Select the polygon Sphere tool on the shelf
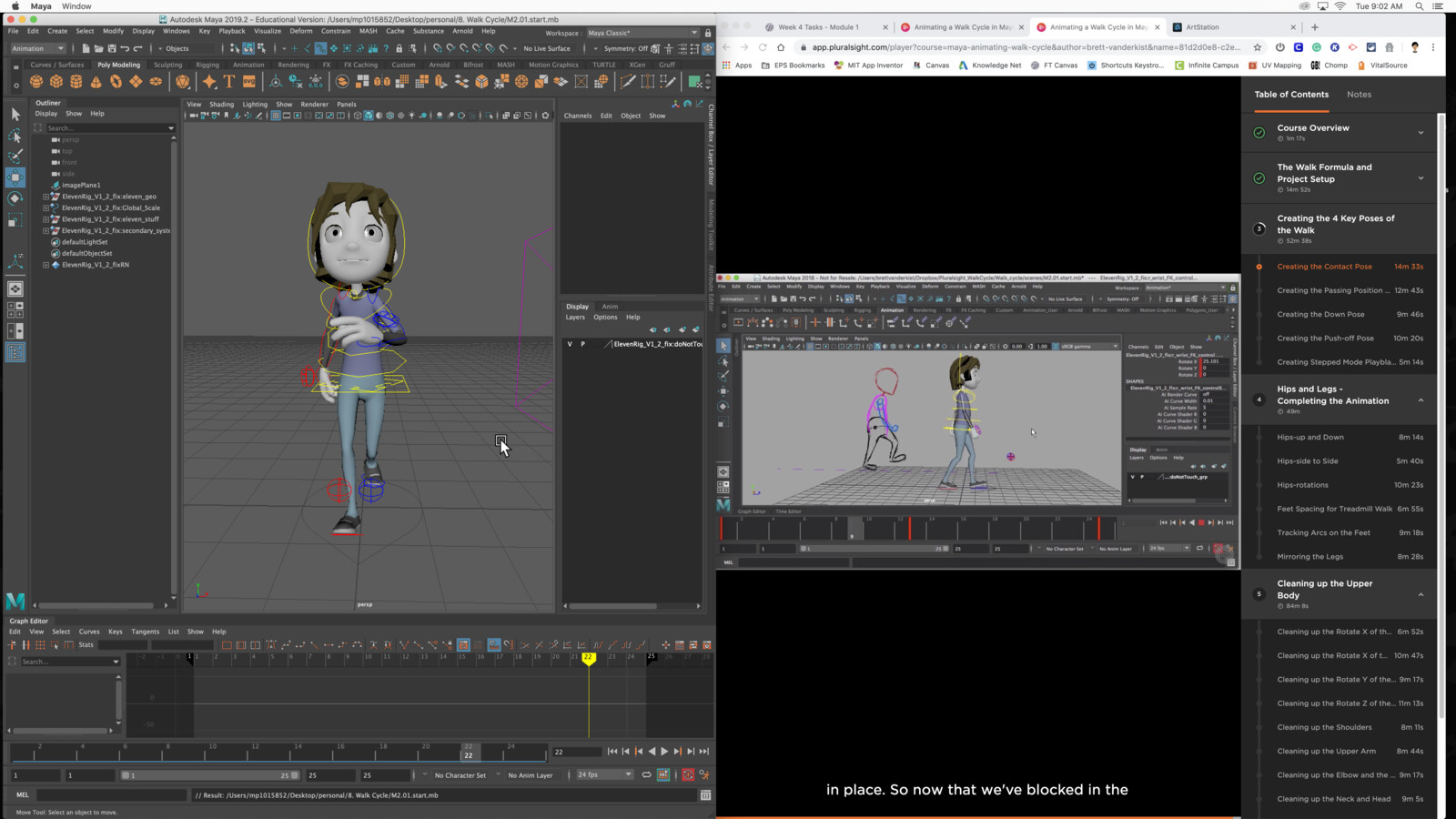 point(35,81)
